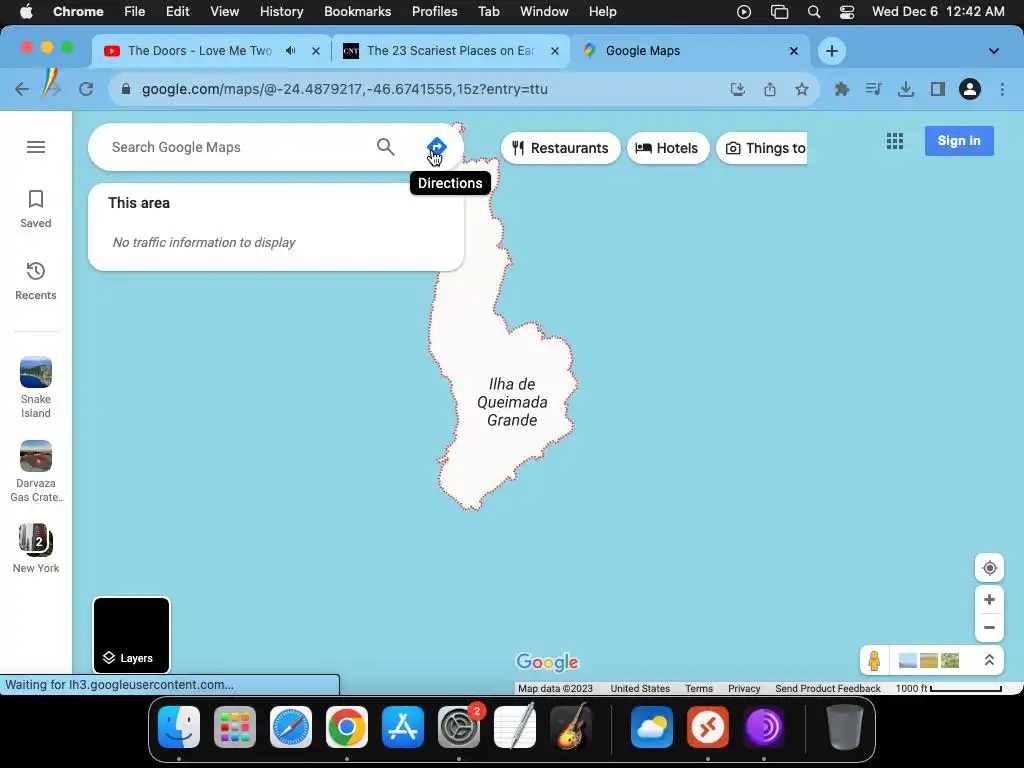Close the Google Maps tab
Screen dimensions: 1024x768
[793, 51]
